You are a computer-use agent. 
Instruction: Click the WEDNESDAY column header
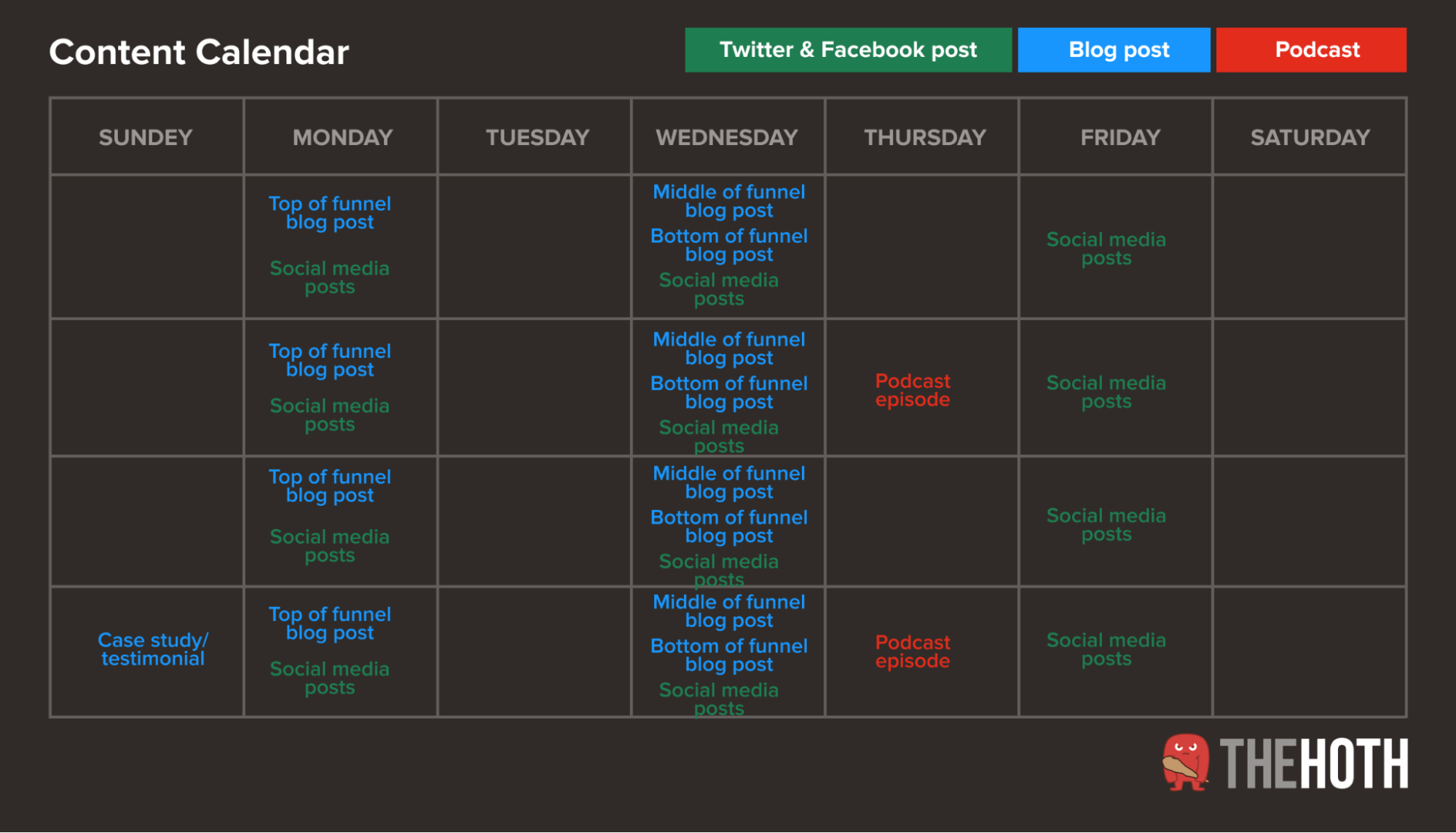pos(727,137)
